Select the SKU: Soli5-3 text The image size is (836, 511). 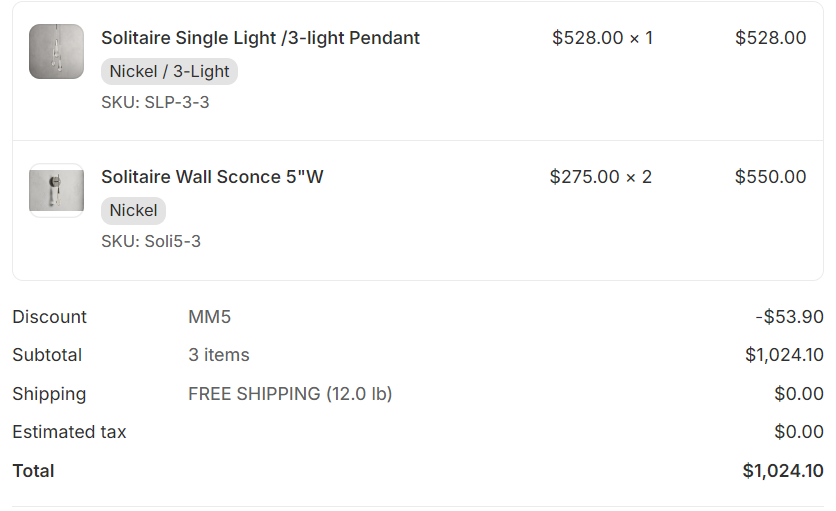(151, 241)
